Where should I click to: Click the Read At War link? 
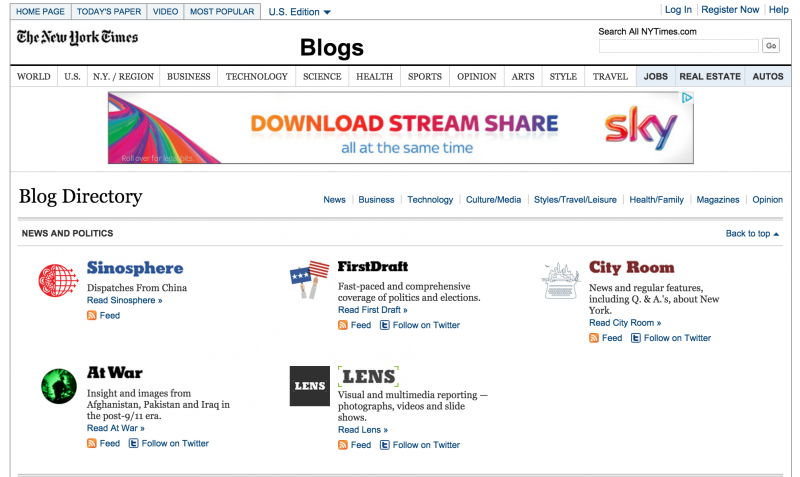(115, 429)
